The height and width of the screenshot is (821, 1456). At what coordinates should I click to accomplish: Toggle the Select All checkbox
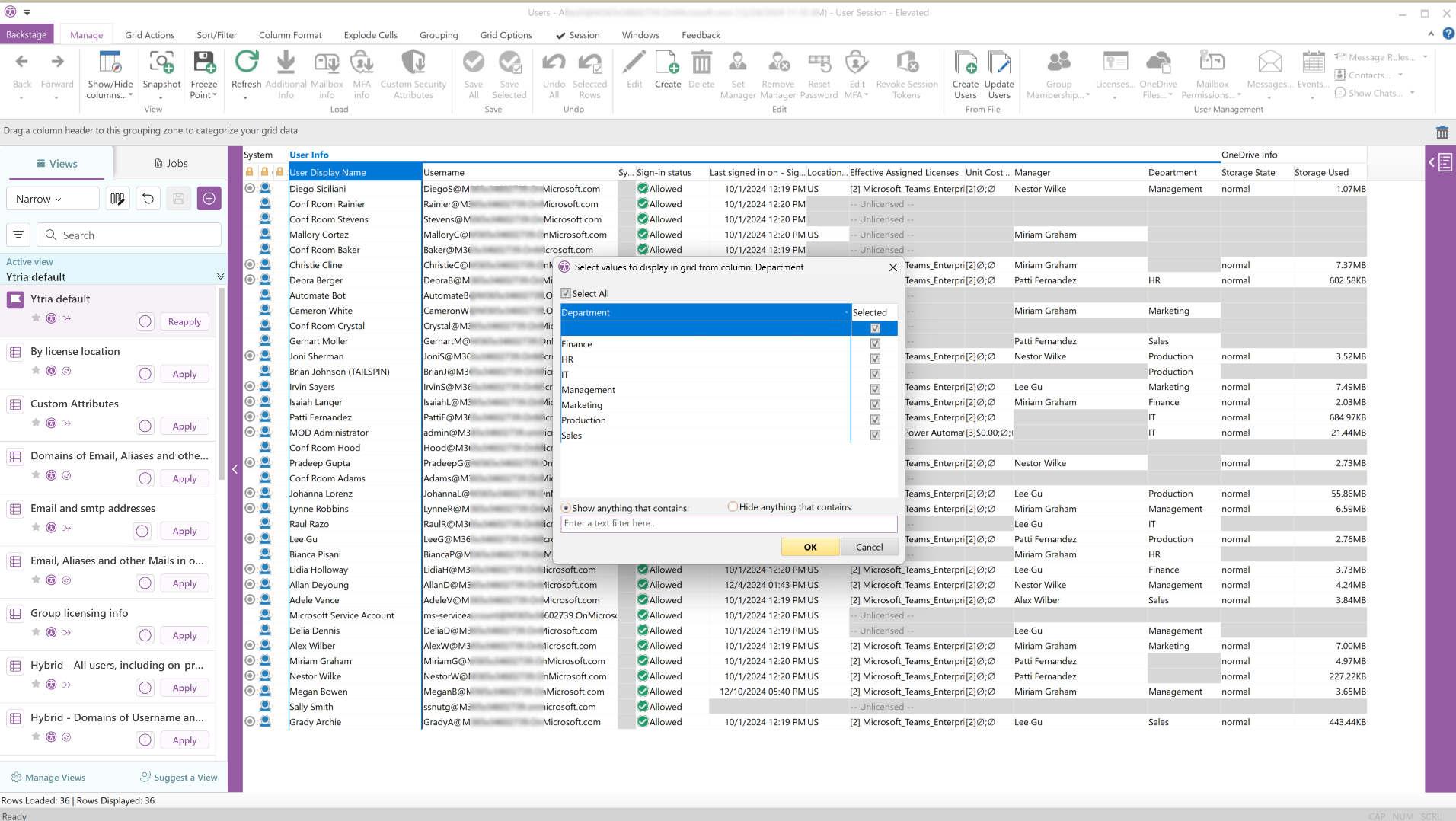[566, 293]
